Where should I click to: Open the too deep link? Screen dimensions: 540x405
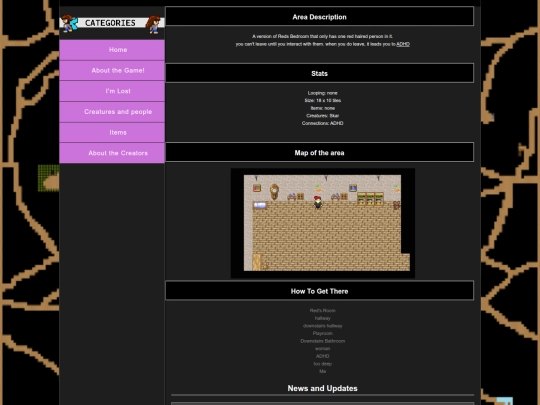click(x=323, y=364)
